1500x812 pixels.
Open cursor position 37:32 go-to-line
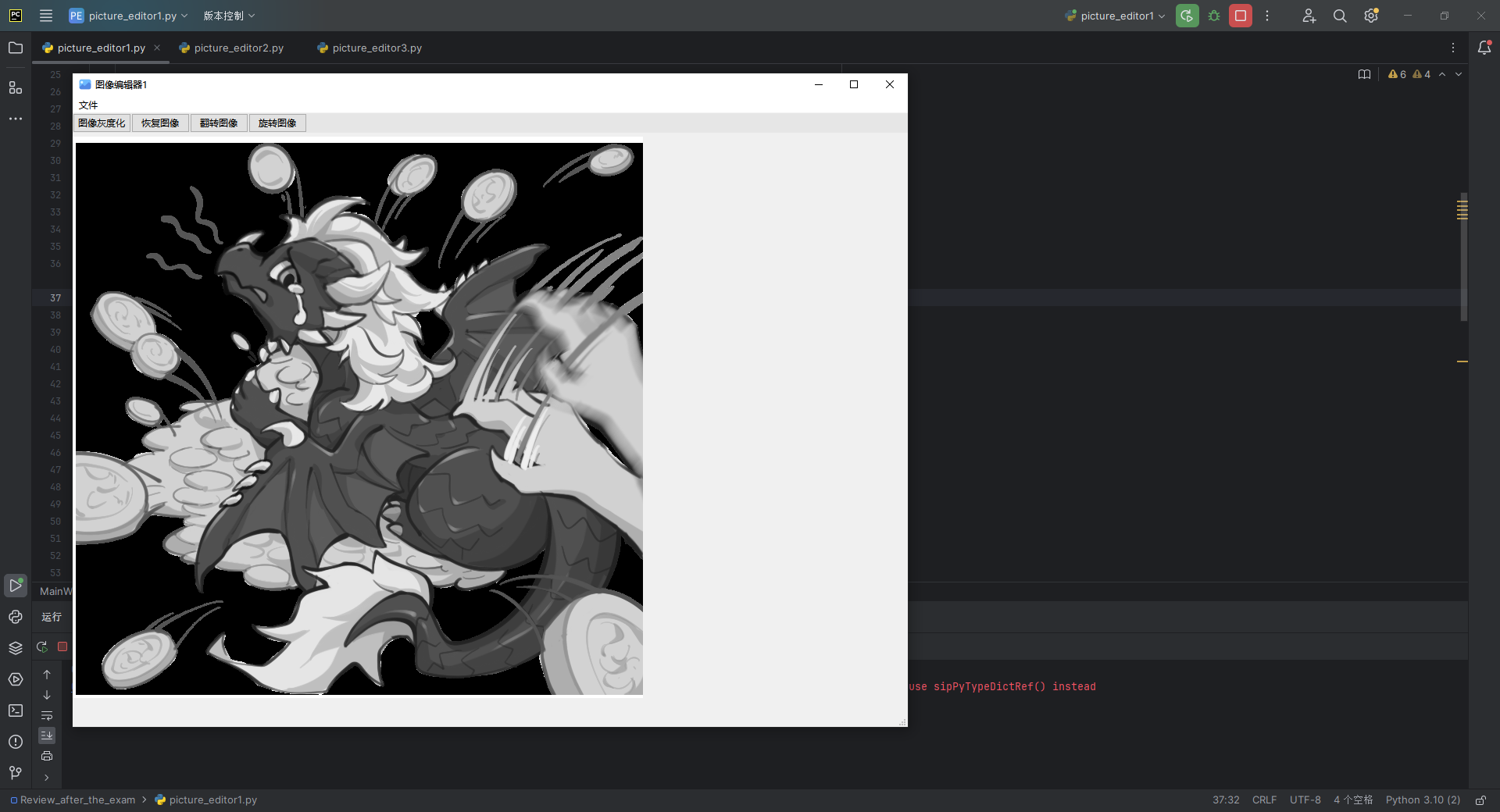click(x=1226, y=800)
